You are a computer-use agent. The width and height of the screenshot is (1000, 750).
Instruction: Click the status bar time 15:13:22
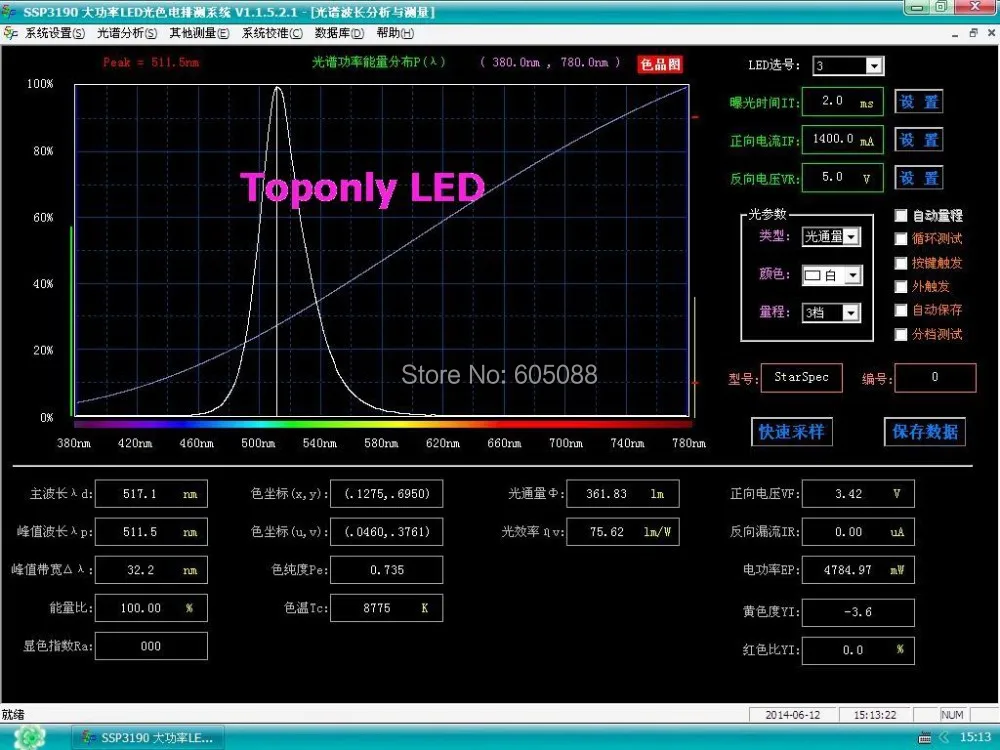coord(875,715)
